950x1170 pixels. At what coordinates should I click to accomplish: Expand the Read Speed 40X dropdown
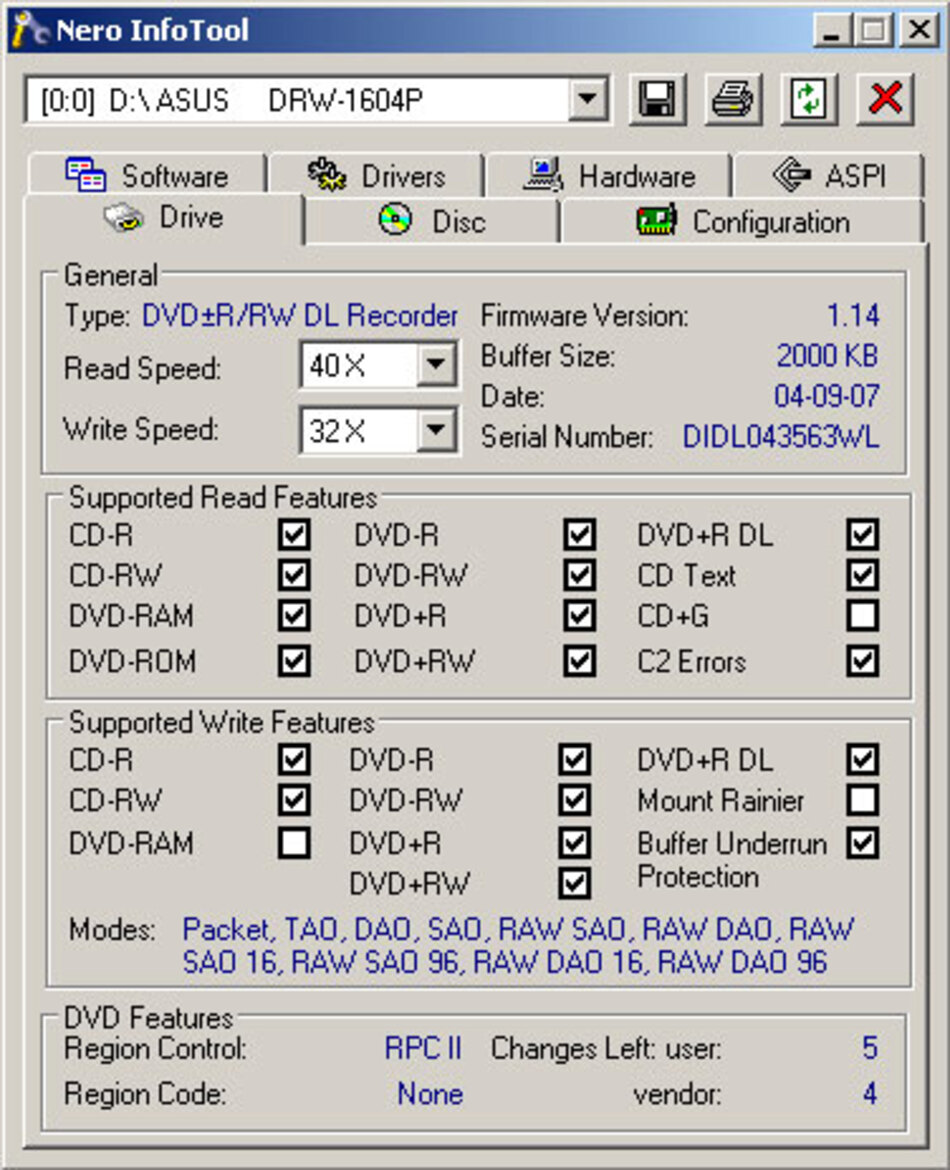pos(436,365)
